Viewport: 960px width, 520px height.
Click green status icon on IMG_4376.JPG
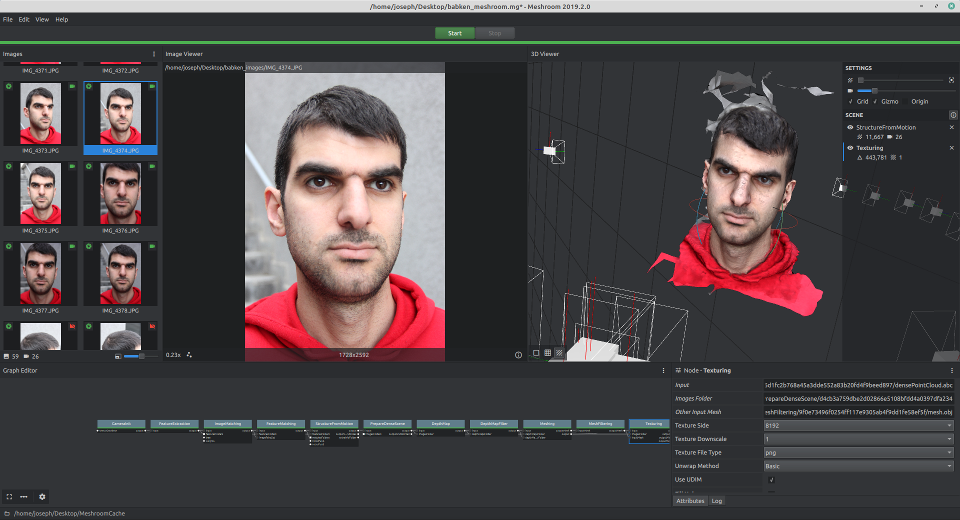(89, 166)
